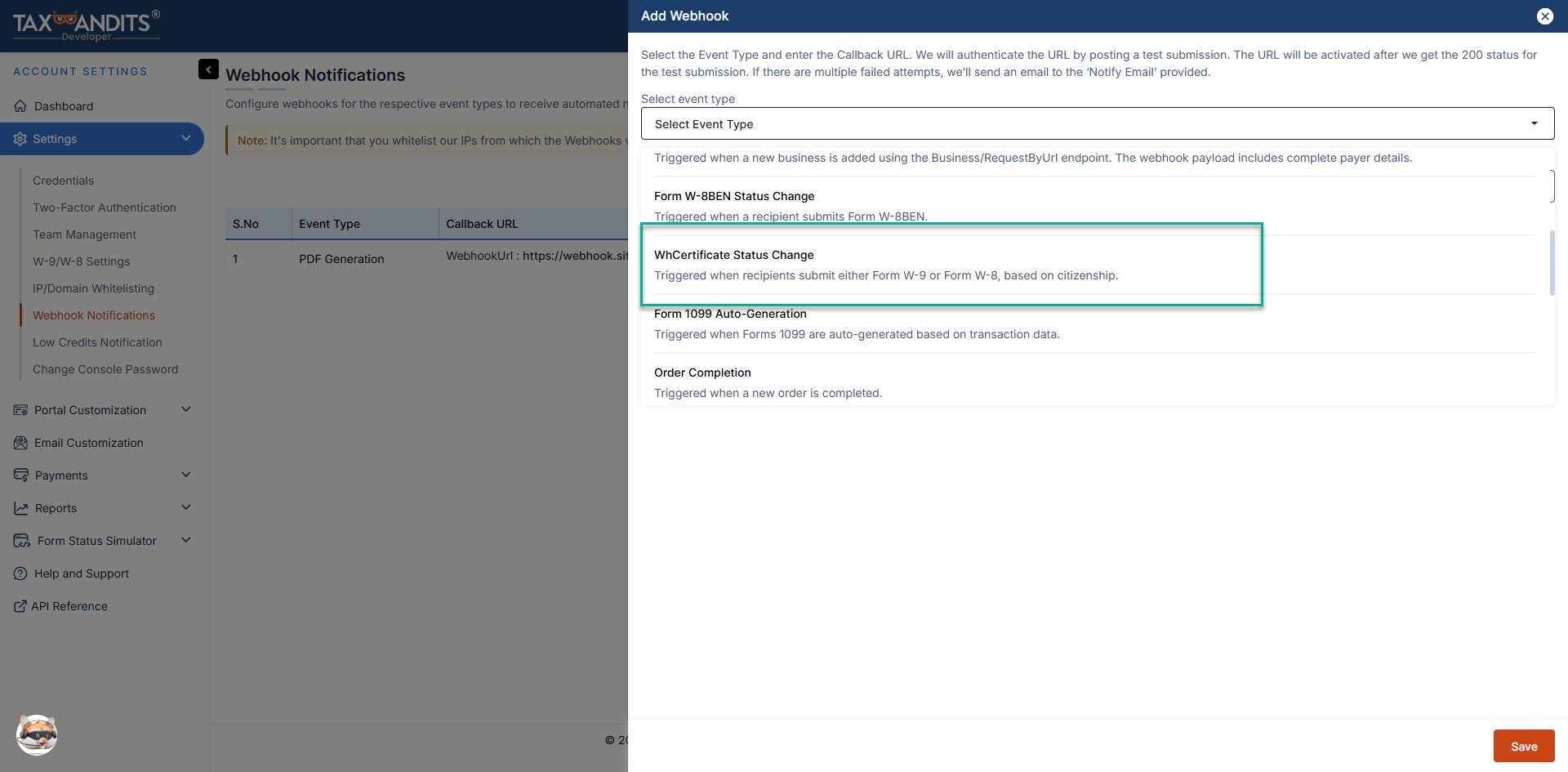Click the API Reference external link icon

pos(20,606)
